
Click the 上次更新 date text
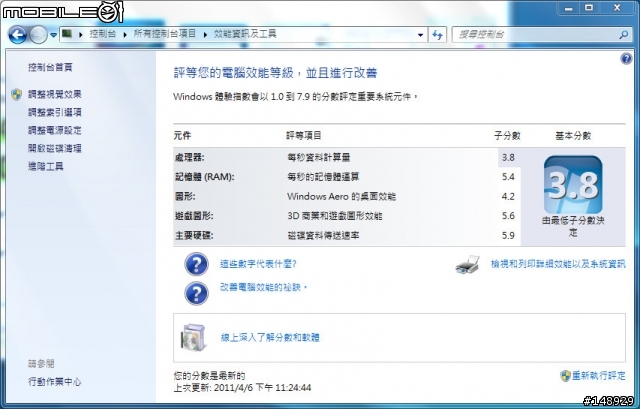pos(242,388)
